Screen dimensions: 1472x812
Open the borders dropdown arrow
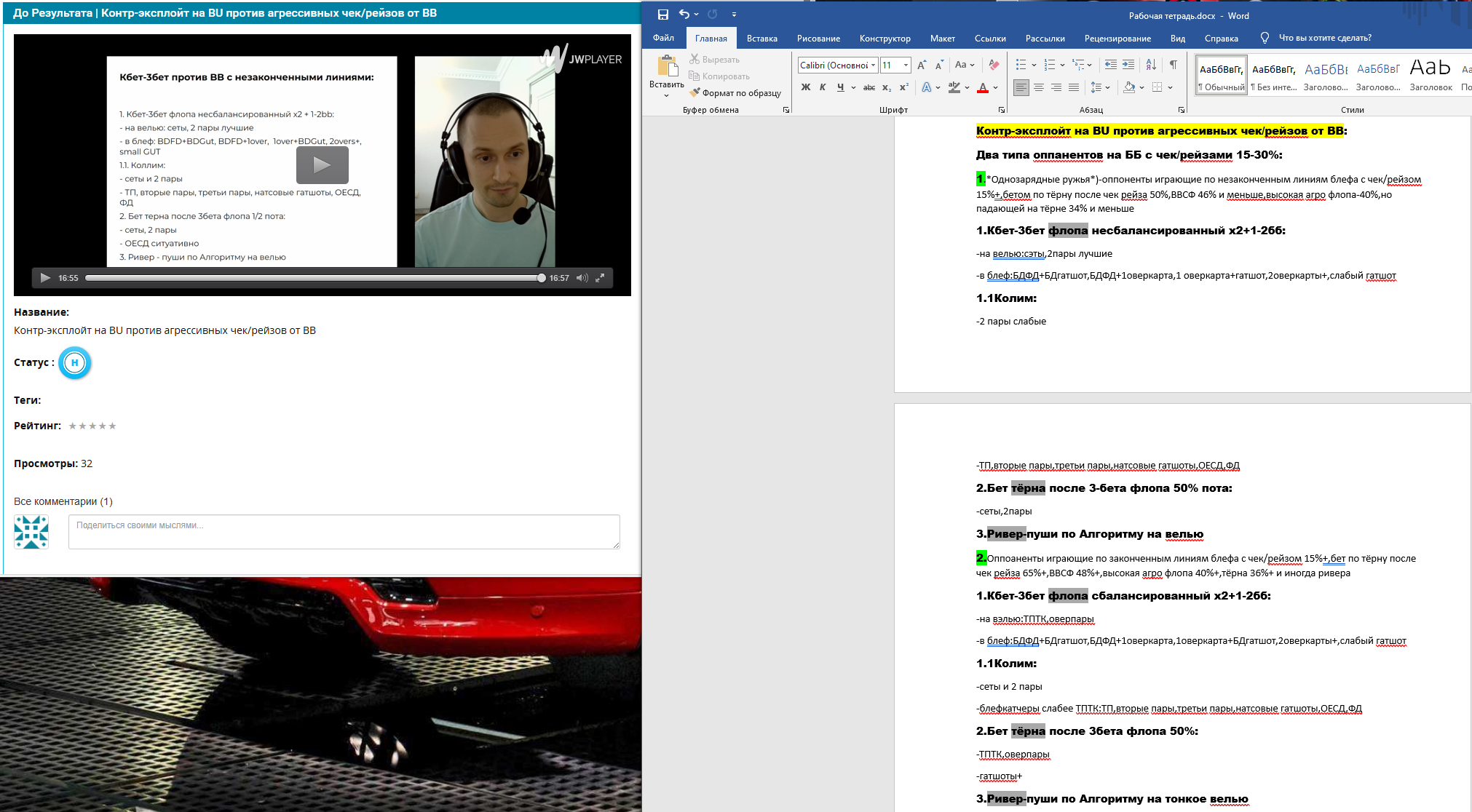click(1170, 87)
